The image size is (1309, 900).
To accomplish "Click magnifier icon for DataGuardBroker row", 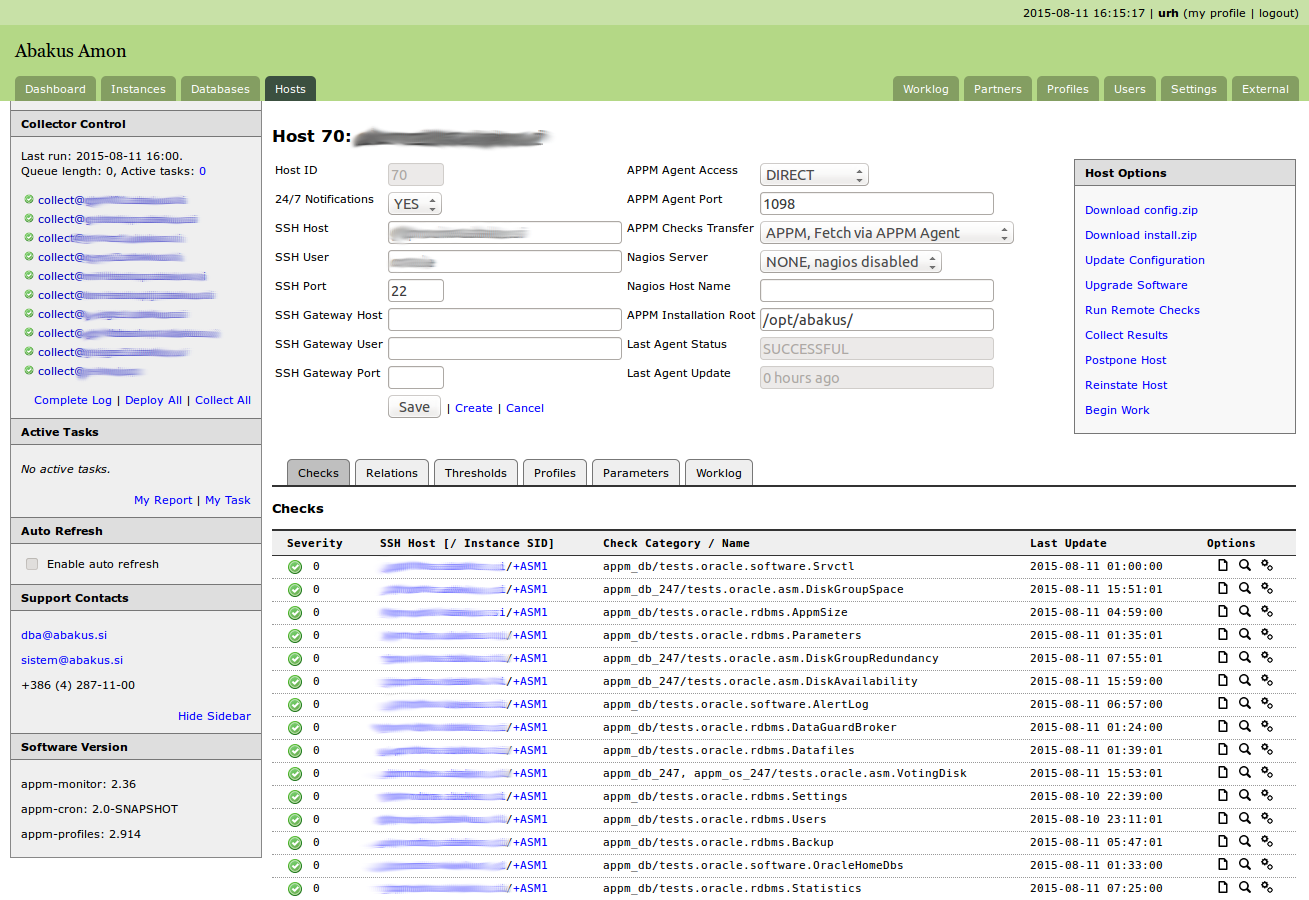I will point(1244,727).
